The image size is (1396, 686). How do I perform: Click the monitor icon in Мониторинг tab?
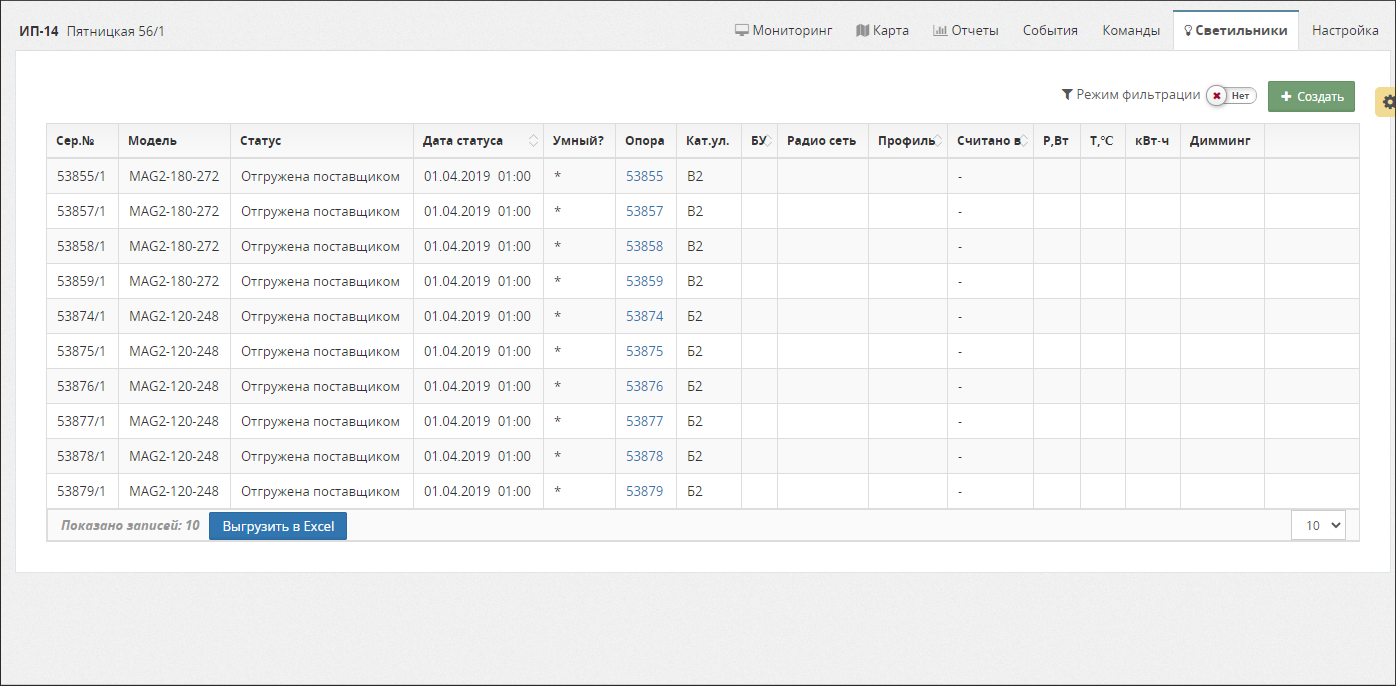[x=742, y=30]
